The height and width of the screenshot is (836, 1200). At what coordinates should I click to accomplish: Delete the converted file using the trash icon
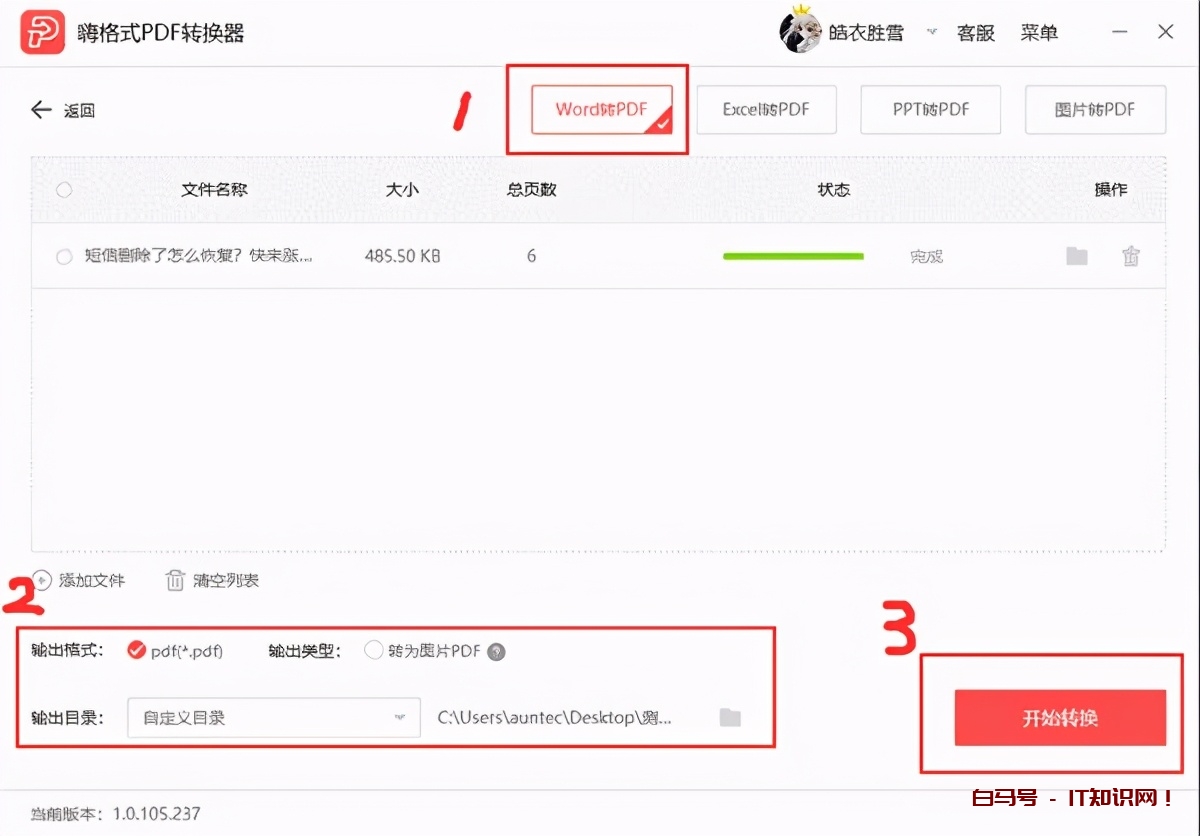tap(1131, 256)
